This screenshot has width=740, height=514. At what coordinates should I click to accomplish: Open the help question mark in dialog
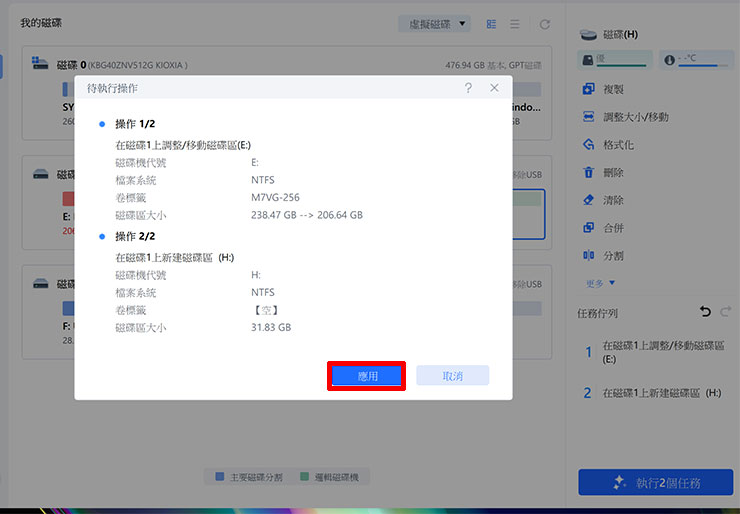point(468,88)
